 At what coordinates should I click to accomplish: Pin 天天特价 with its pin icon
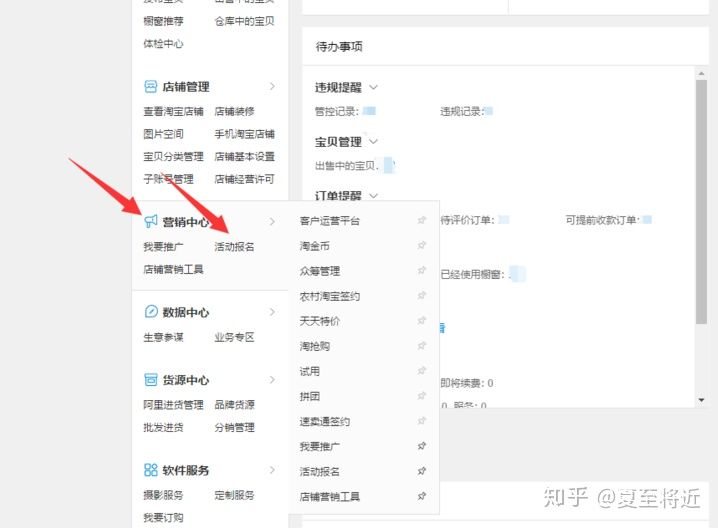coord(422,321)
